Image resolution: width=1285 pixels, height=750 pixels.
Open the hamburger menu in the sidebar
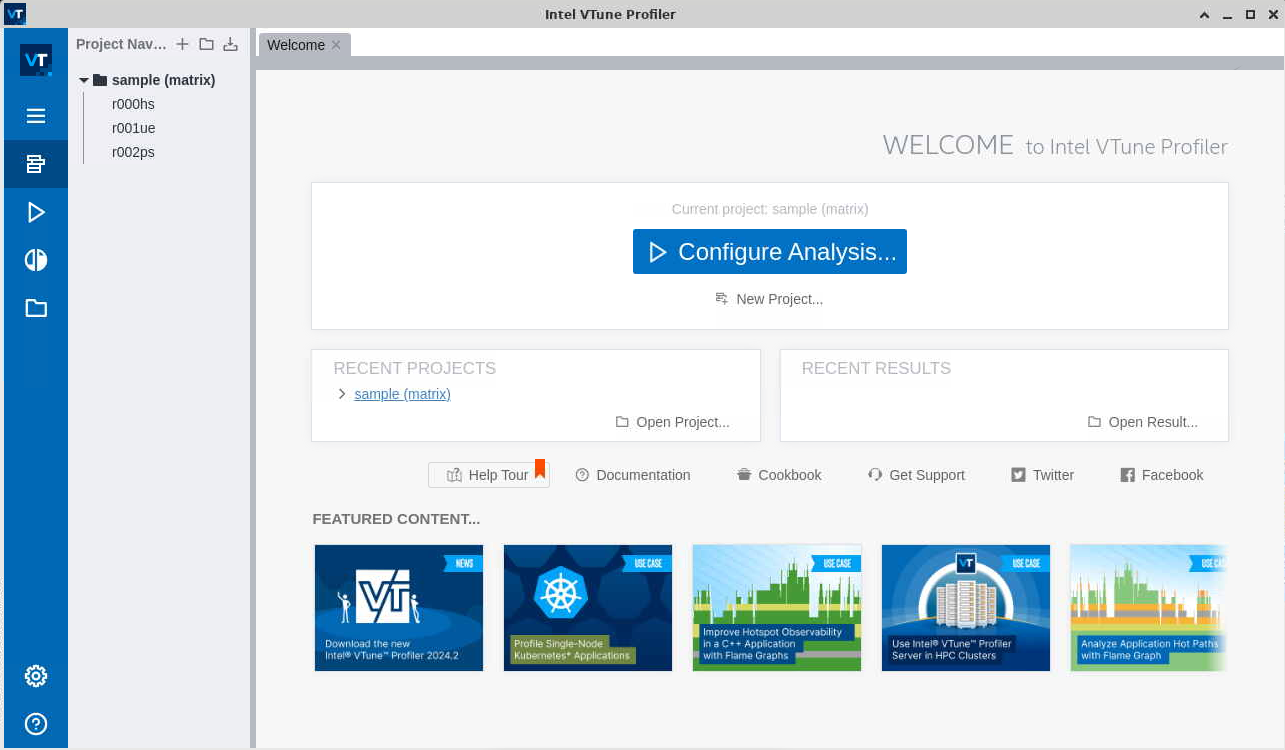[36, 116]
